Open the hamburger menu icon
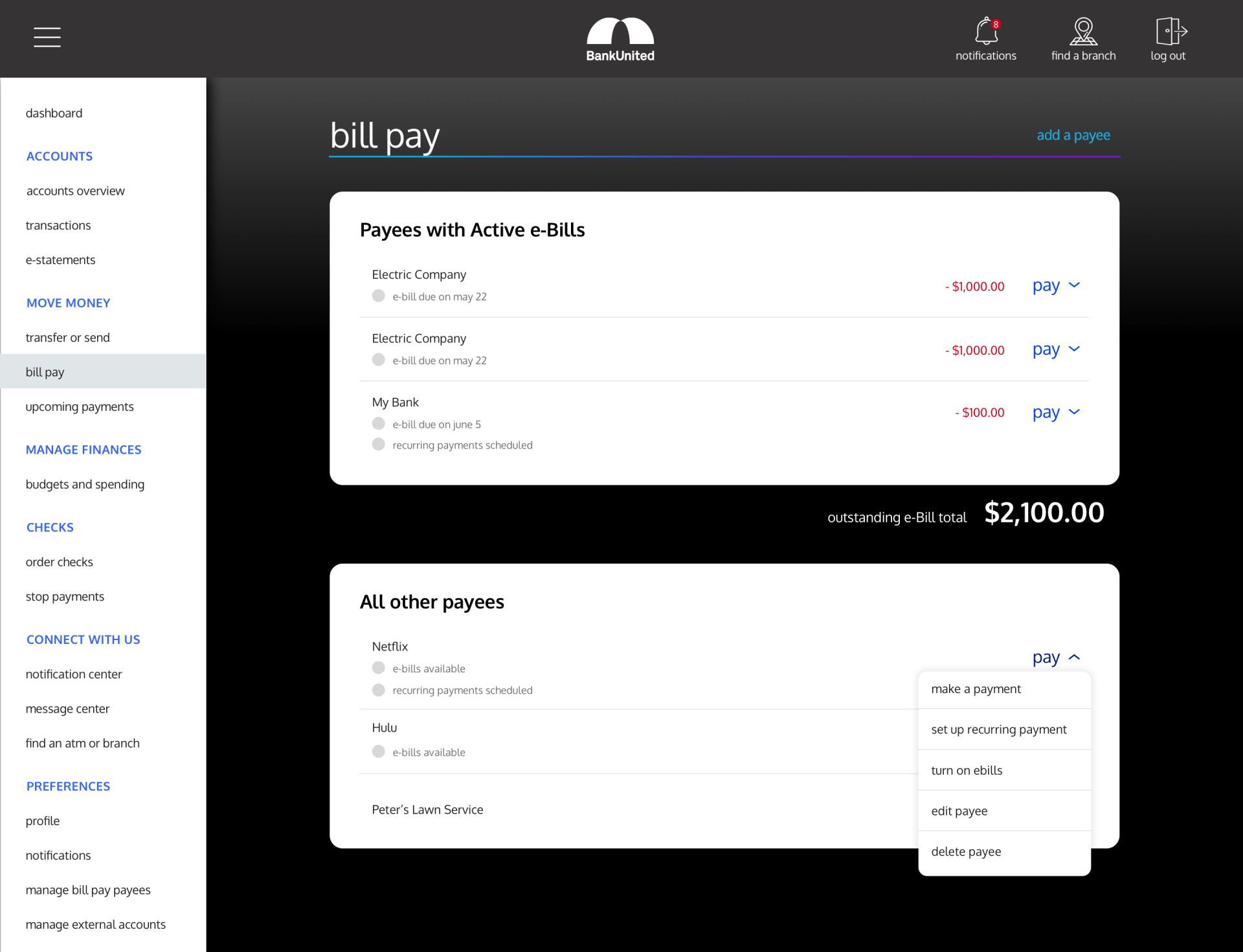Screen dimensions: 1243x952 [x=47, y=37]
